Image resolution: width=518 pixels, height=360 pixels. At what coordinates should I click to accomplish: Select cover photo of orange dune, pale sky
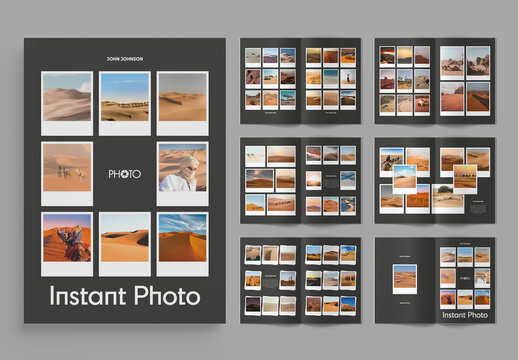(x=125, y=244)
